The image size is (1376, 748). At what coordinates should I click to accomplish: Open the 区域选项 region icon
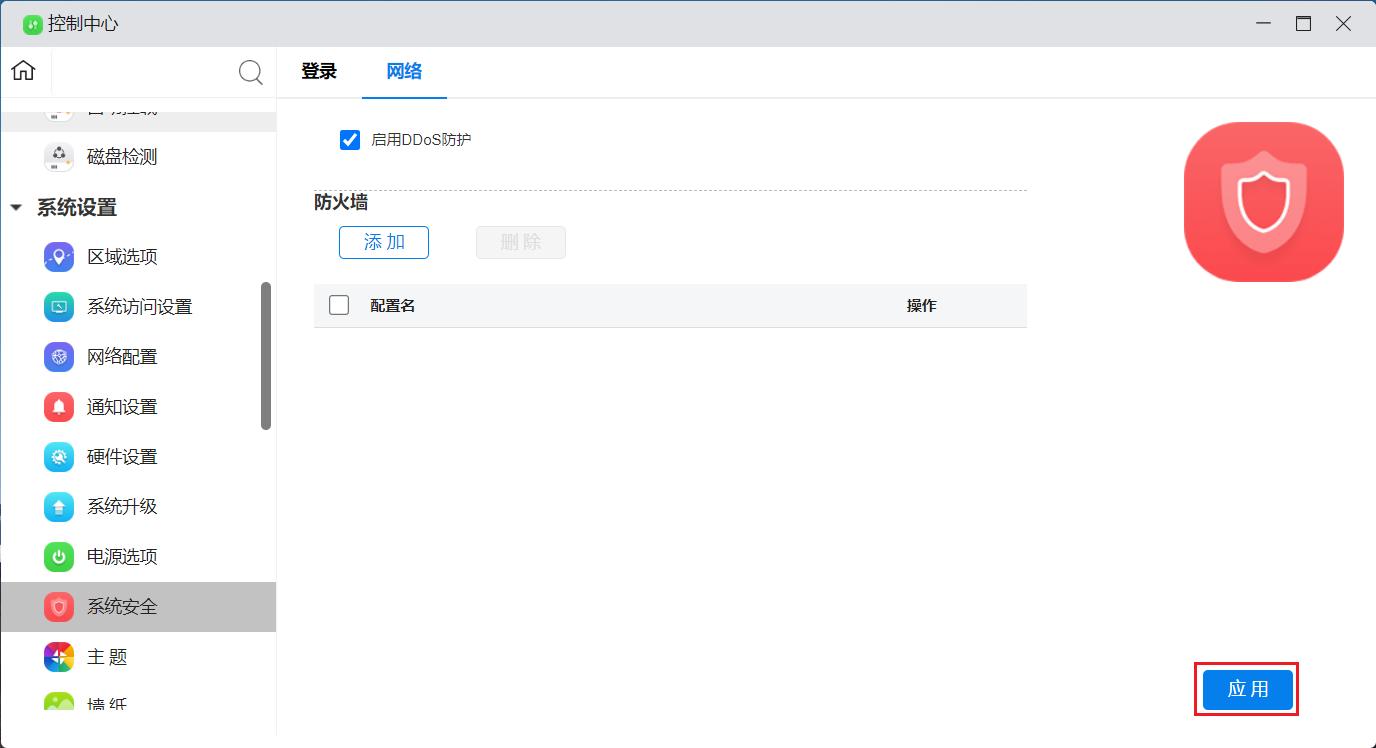[59, 257]
